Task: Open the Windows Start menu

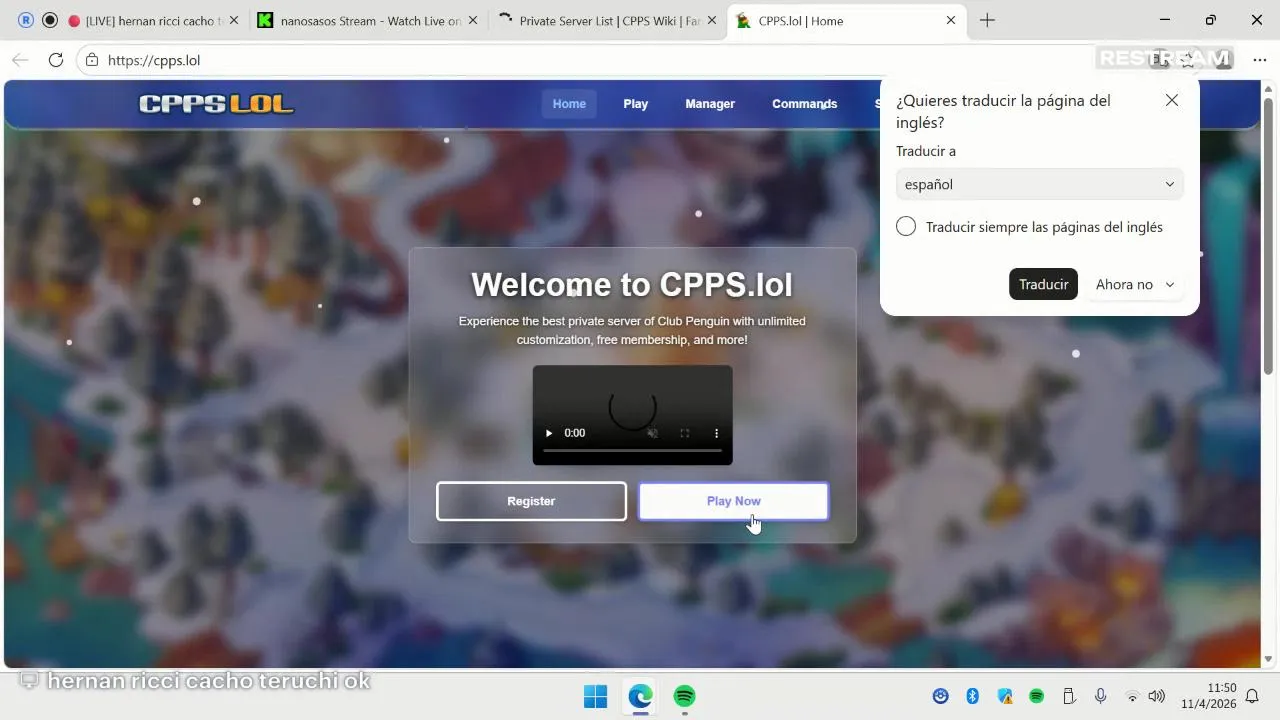Action: pyautogui.click(x=595, y=696)
